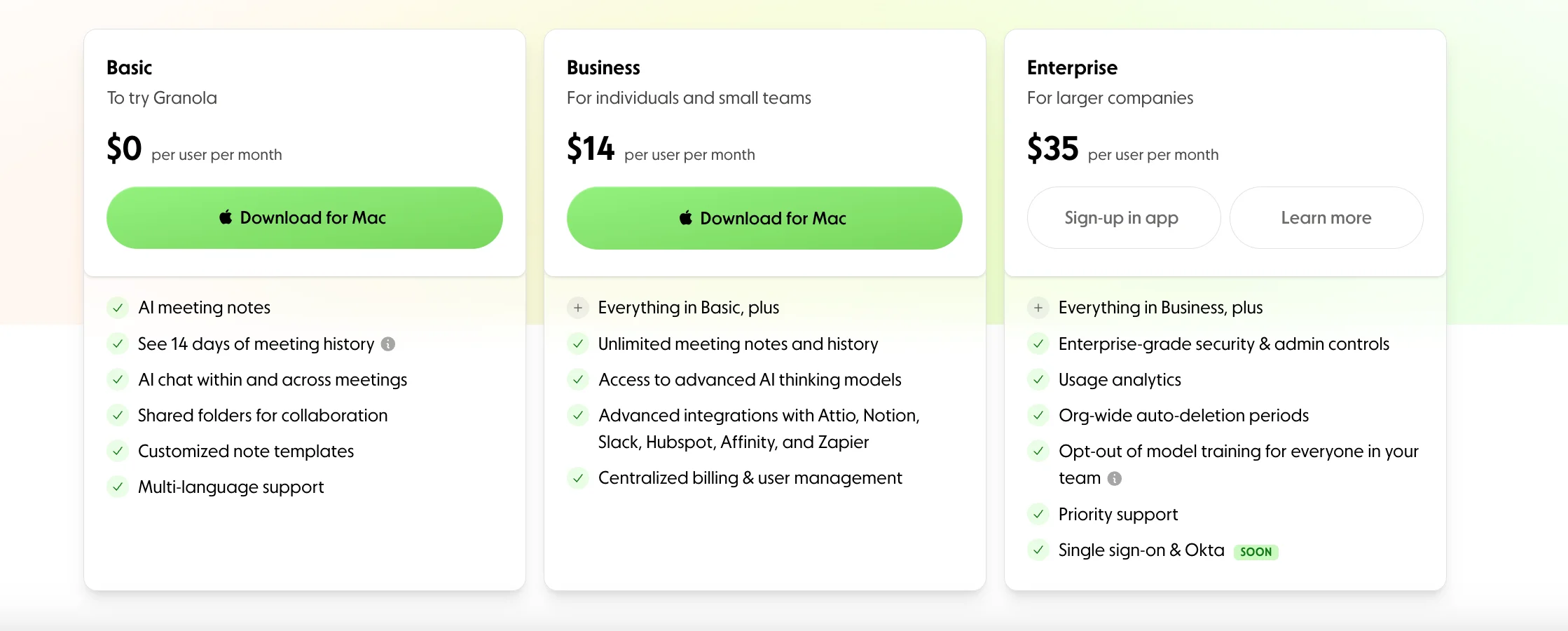Click check icon beside Opt-out of model training
This screenshot has height=631, width=1568.
(1038, 451)
